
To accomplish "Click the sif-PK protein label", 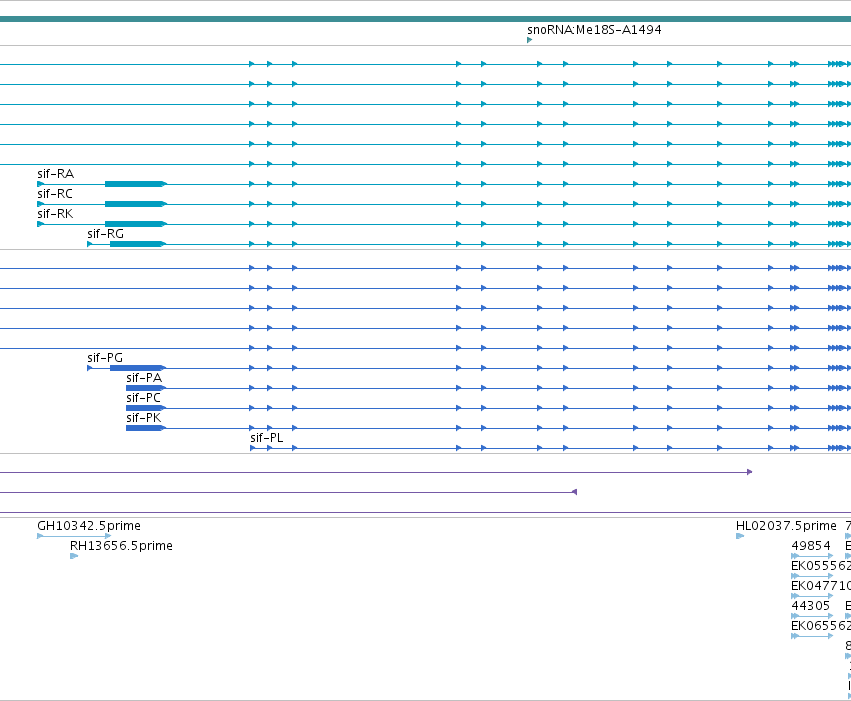I will pos(144,418).
